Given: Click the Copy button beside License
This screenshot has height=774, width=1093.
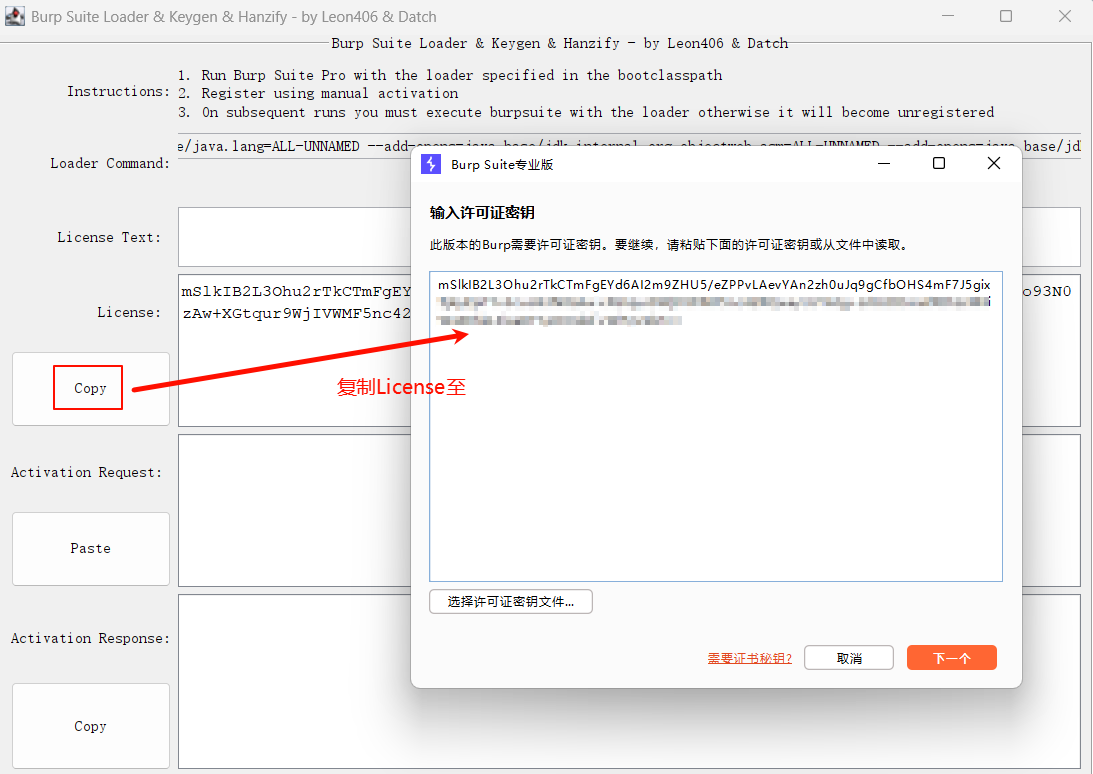Looking at the screenshot, I should [x=91, y=388].
